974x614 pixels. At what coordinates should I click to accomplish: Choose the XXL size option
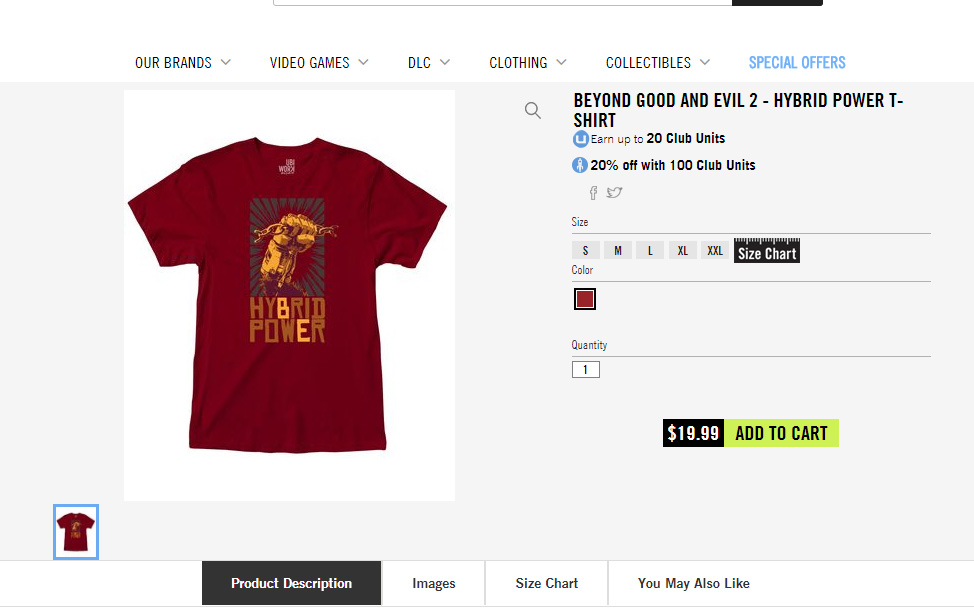(715, 250)
